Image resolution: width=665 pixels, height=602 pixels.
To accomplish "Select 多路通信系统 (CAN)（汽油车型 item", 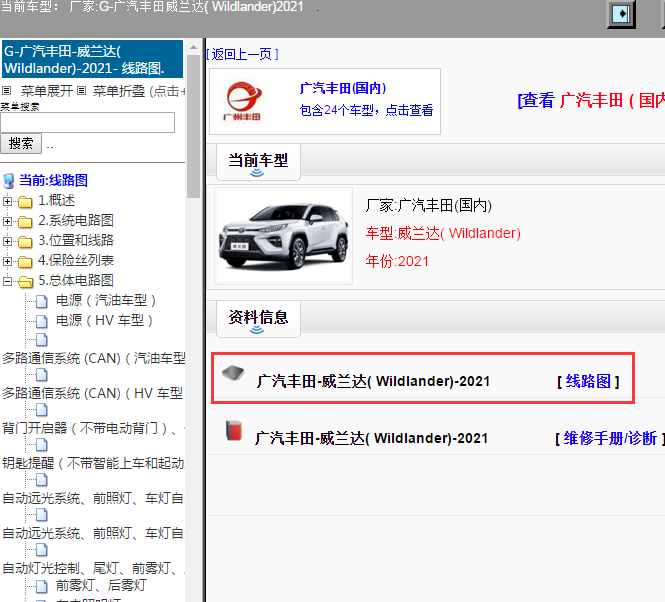I will (x=94, y=358).
